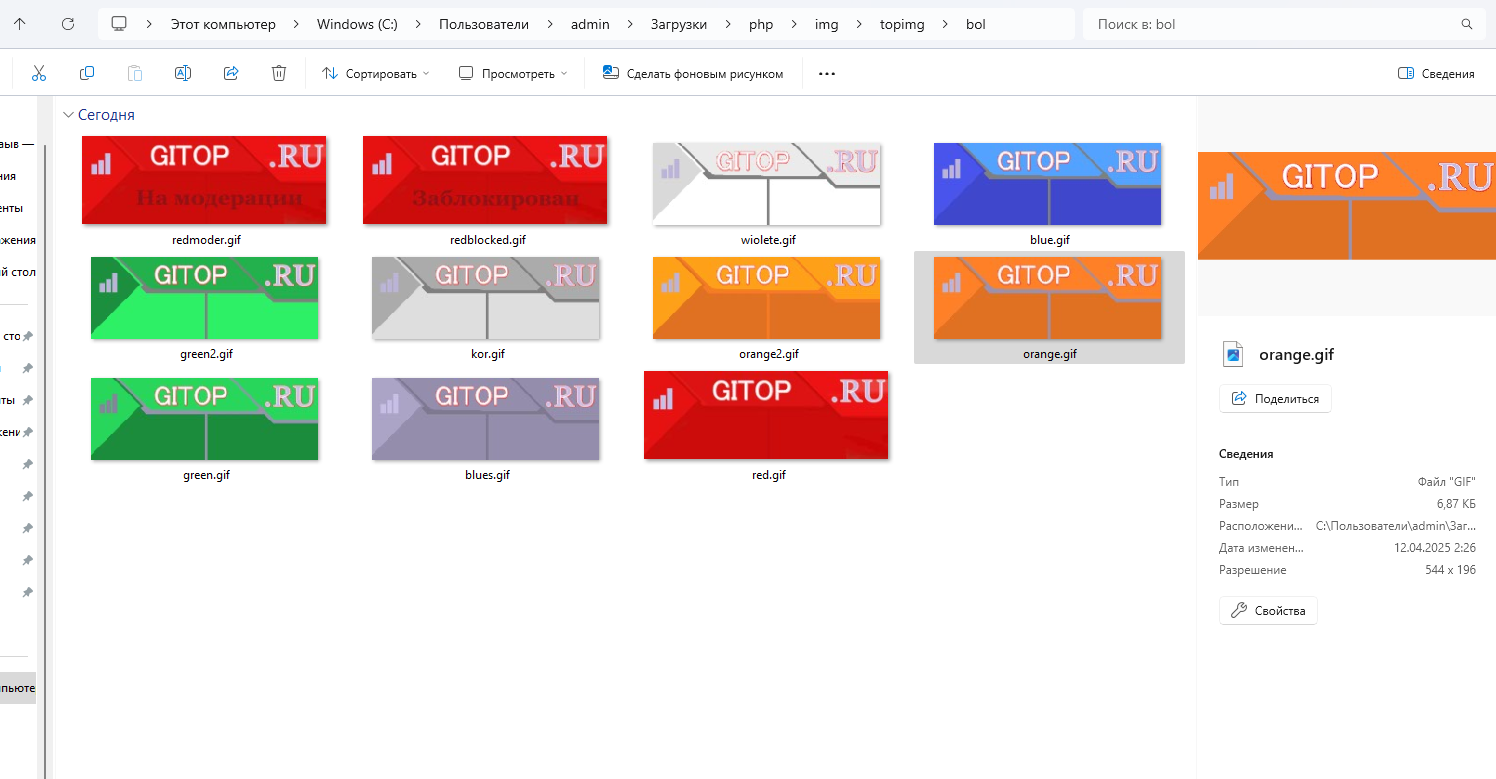The width and height of the screenshot is (1496, 779).
Task: Click the topimg breadcrumb segment
Action: pyautogui.click(x=902, y=24)
